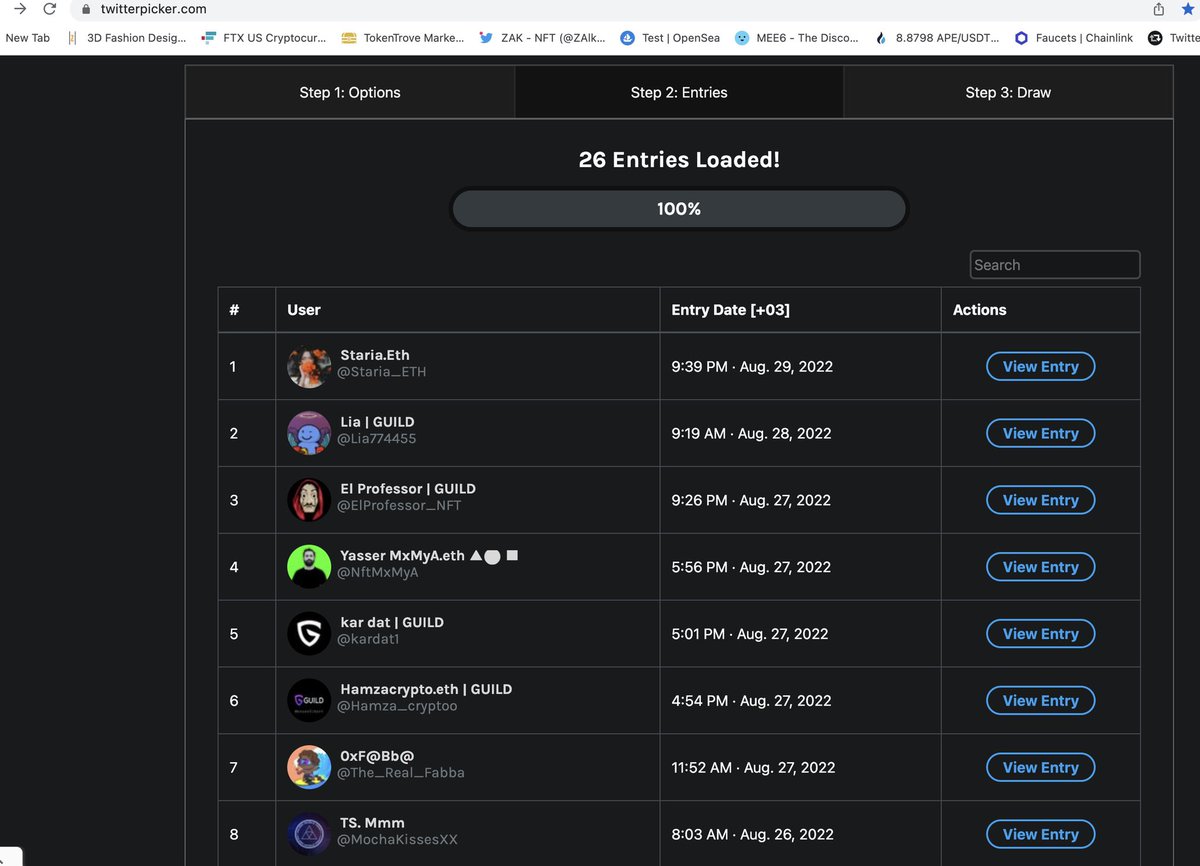1200x866 pixels.
Task: Open @The_Real_Fabba handle
Action: click(x=401, y=773)
